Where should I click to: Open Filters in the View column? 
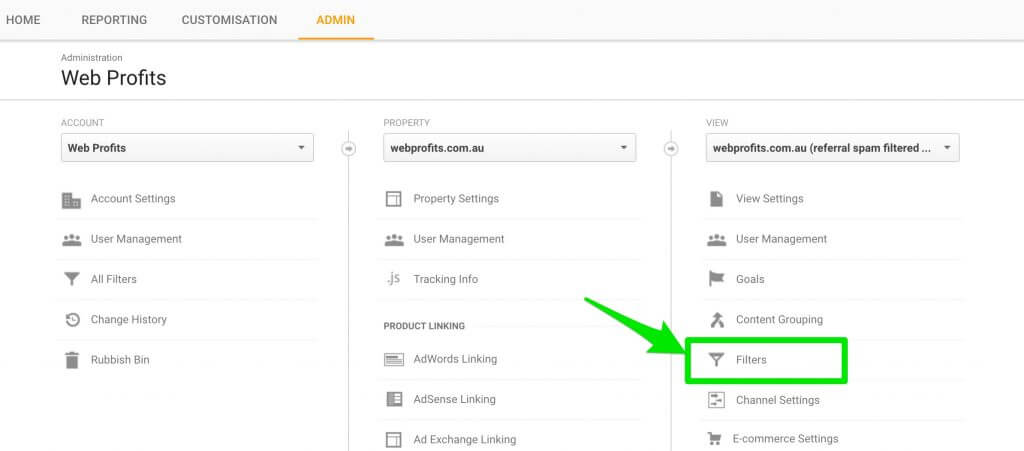pyautogui.click(x=751, y=360)
